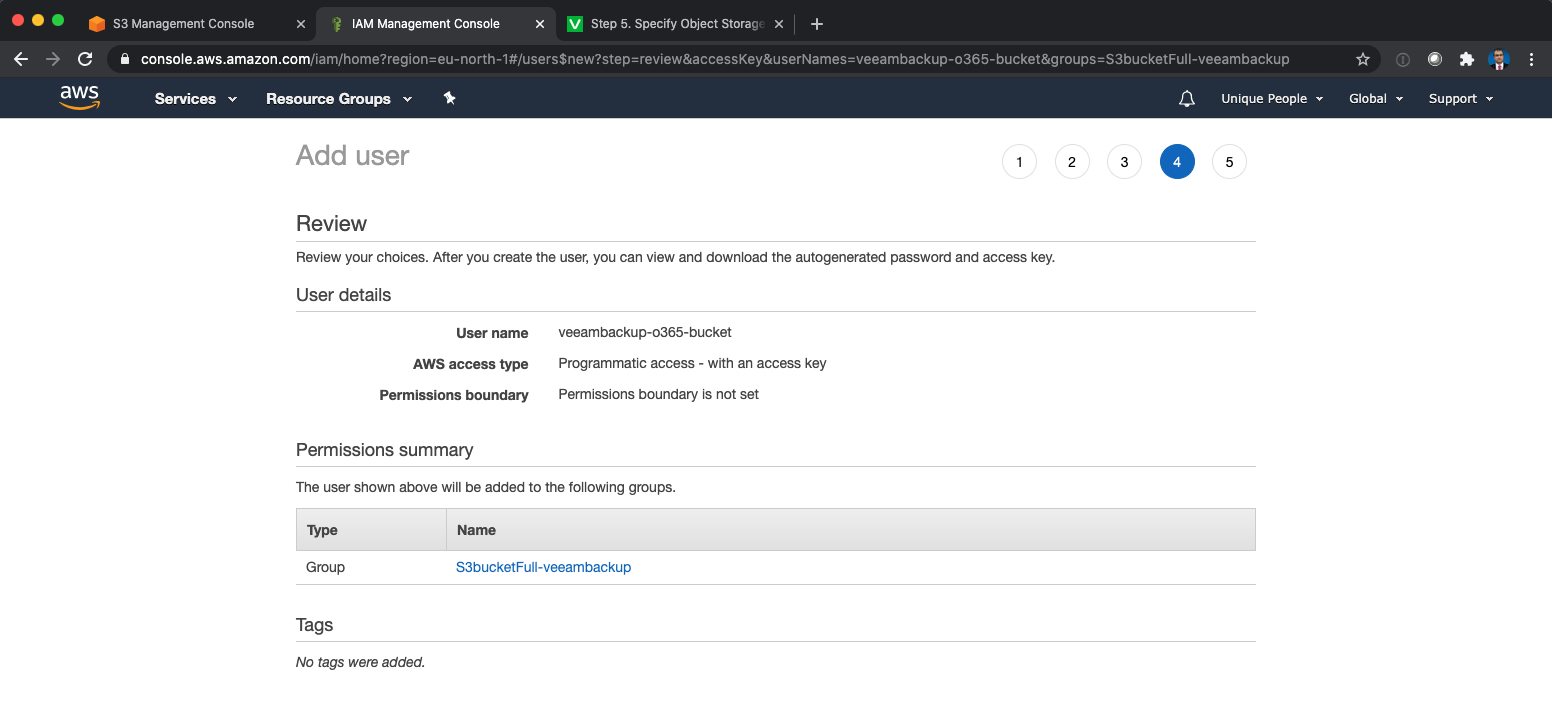Click 'No tags were added.' text
Image resolution: width=1552 pixels, height=724 pixels.
click(x=360, y=662)
